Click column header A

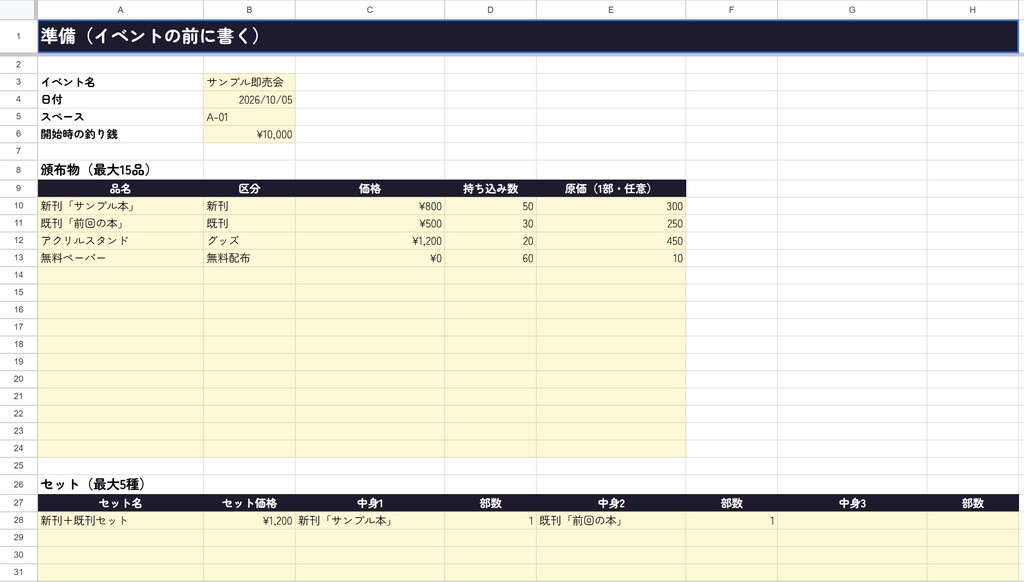coord(121,10)
